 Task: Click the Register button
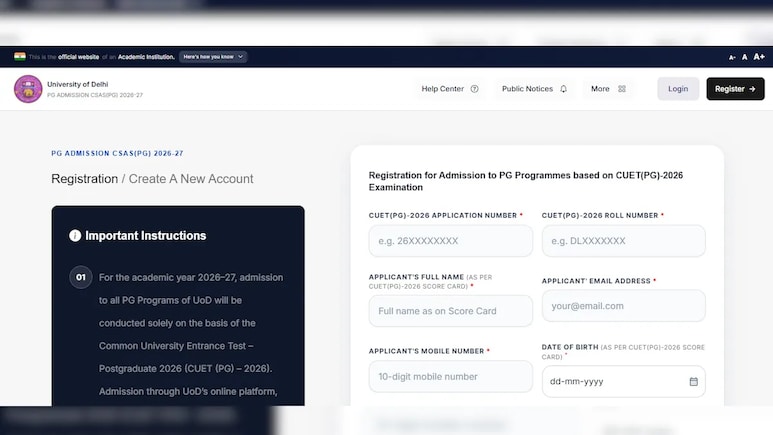point(735,89)
